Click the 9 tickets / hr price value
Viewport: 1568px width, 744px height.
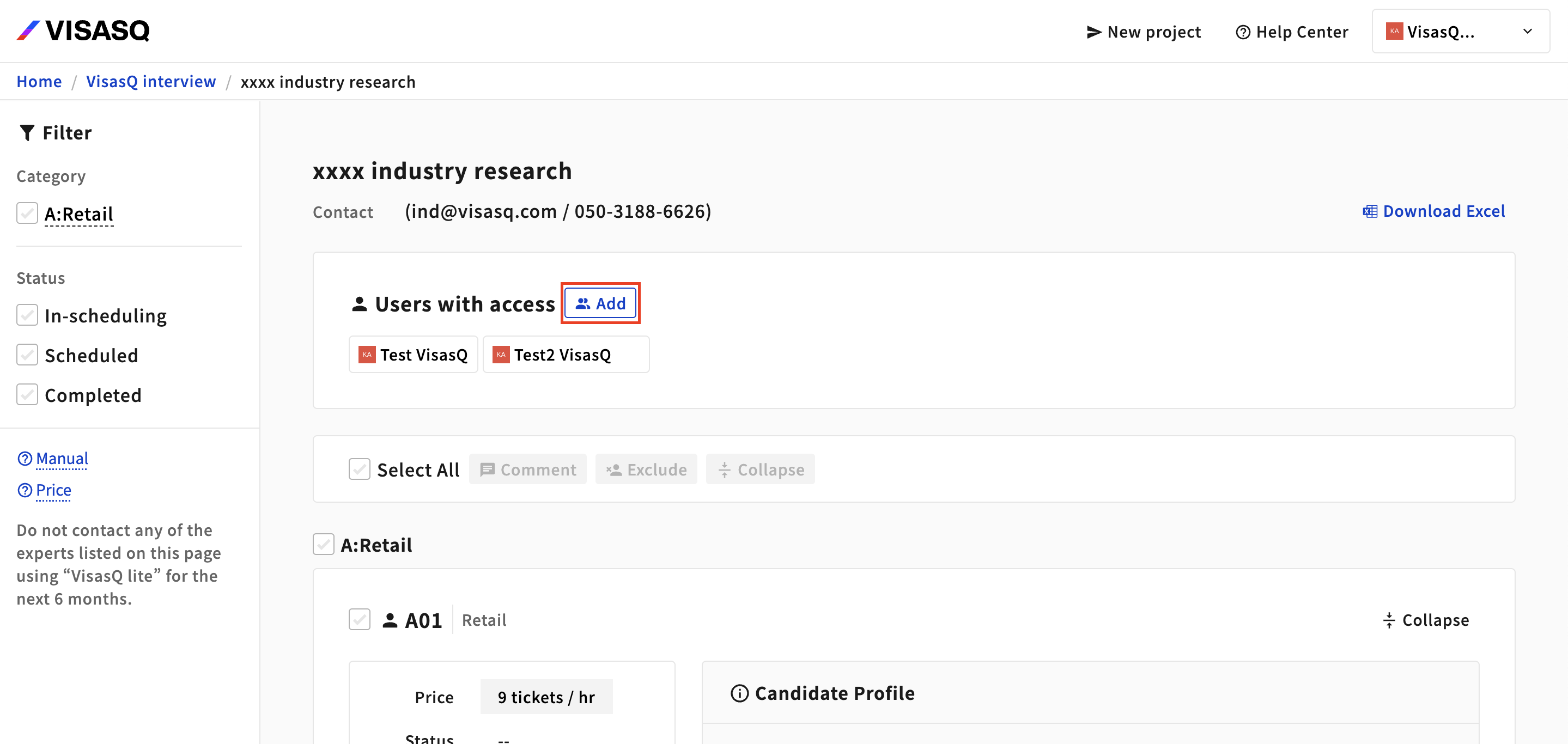pos(546,697)
